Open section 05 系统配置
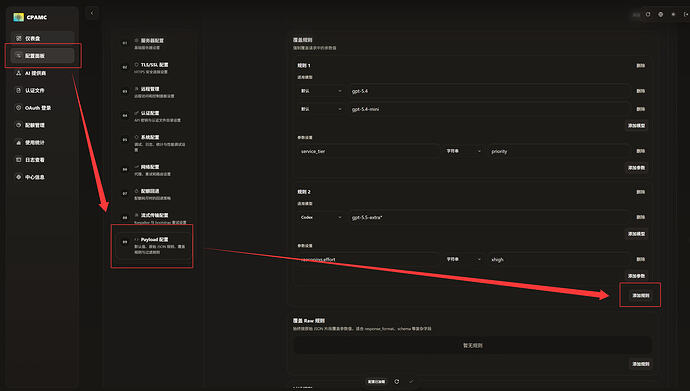 154,143
